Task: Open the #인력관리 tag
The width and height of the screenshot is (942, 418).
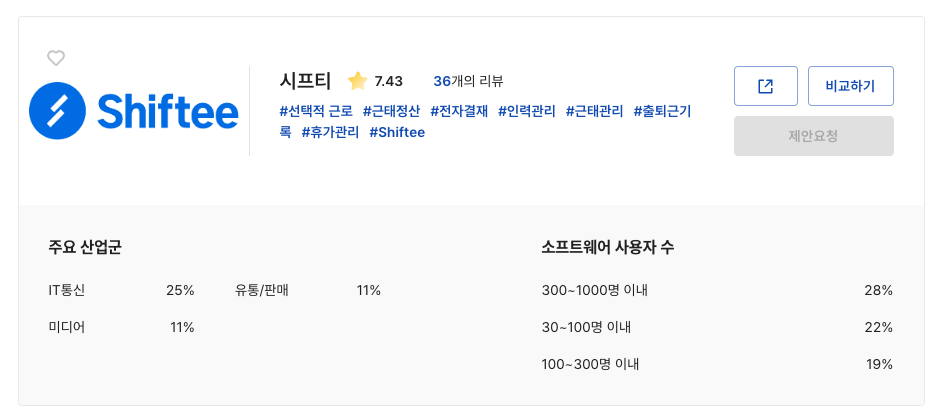Action: click(x=527, y=111)
